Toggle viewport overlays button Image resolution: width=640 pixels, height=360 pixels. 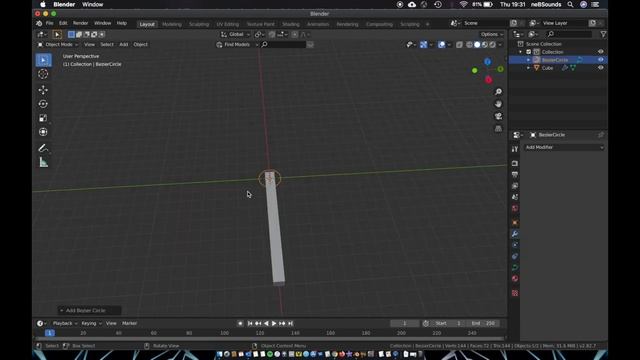[442, 44]
